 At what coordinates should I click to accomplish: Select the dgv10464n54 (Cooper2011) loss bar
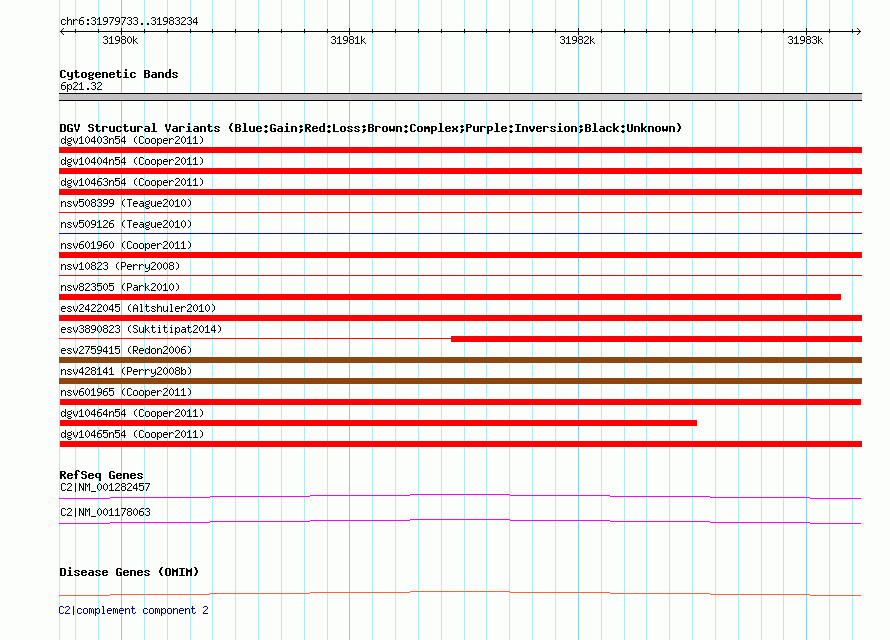click(x=378, y=423)
